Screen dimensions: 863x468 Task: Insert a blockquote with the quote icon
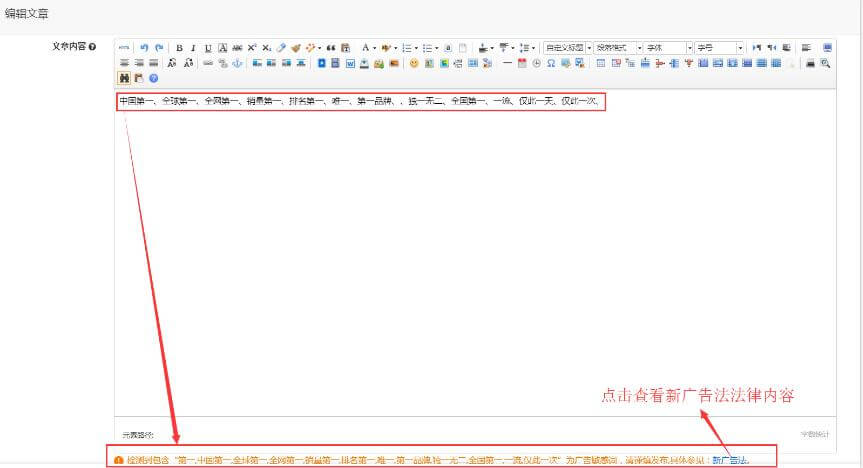pos(331,47)
